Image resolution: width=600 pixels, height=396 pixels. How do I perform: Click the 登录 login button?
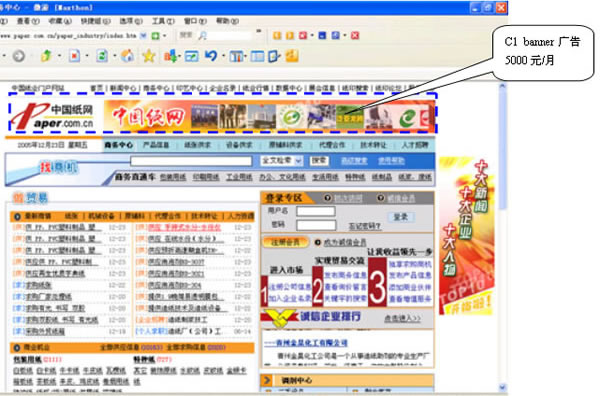coord(401,217)
